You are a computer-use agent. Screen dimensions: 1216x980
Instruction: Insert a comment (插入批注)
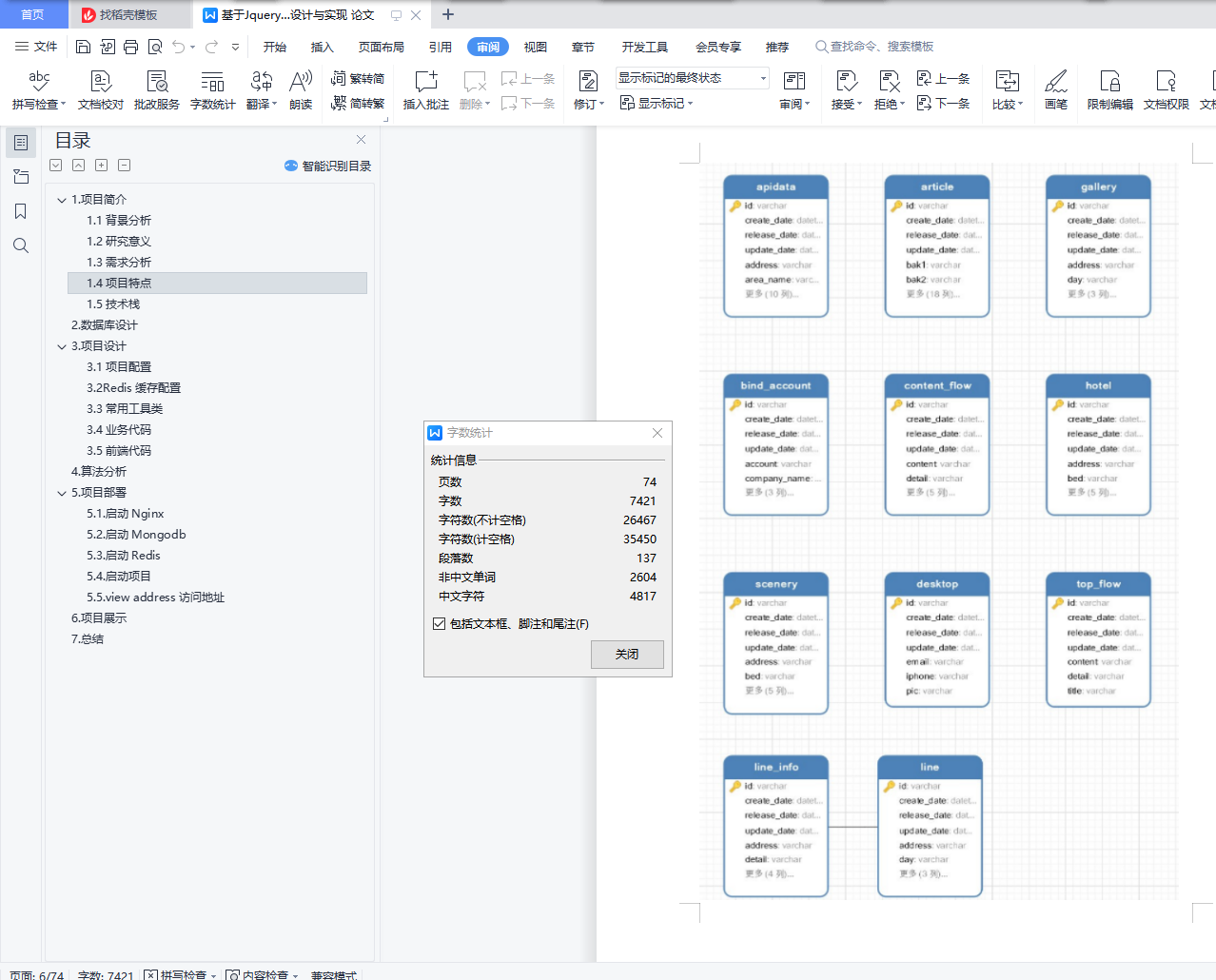click(426, 90)
